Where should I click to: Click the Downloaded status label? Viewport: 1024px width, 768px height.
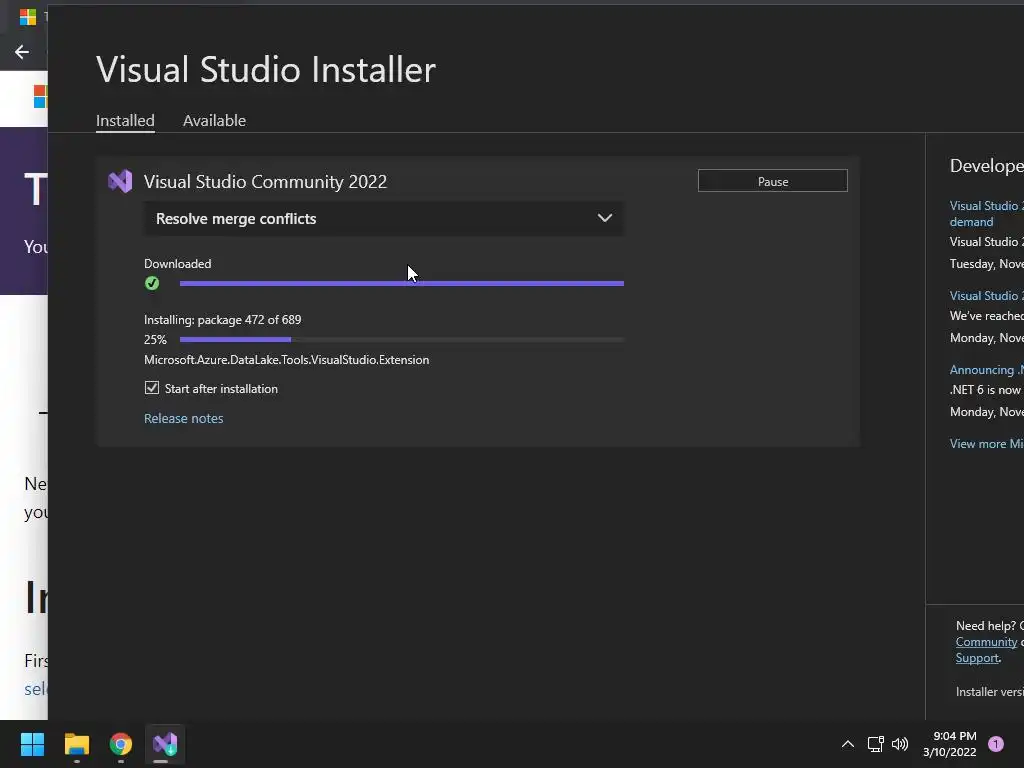coord(178,264)
